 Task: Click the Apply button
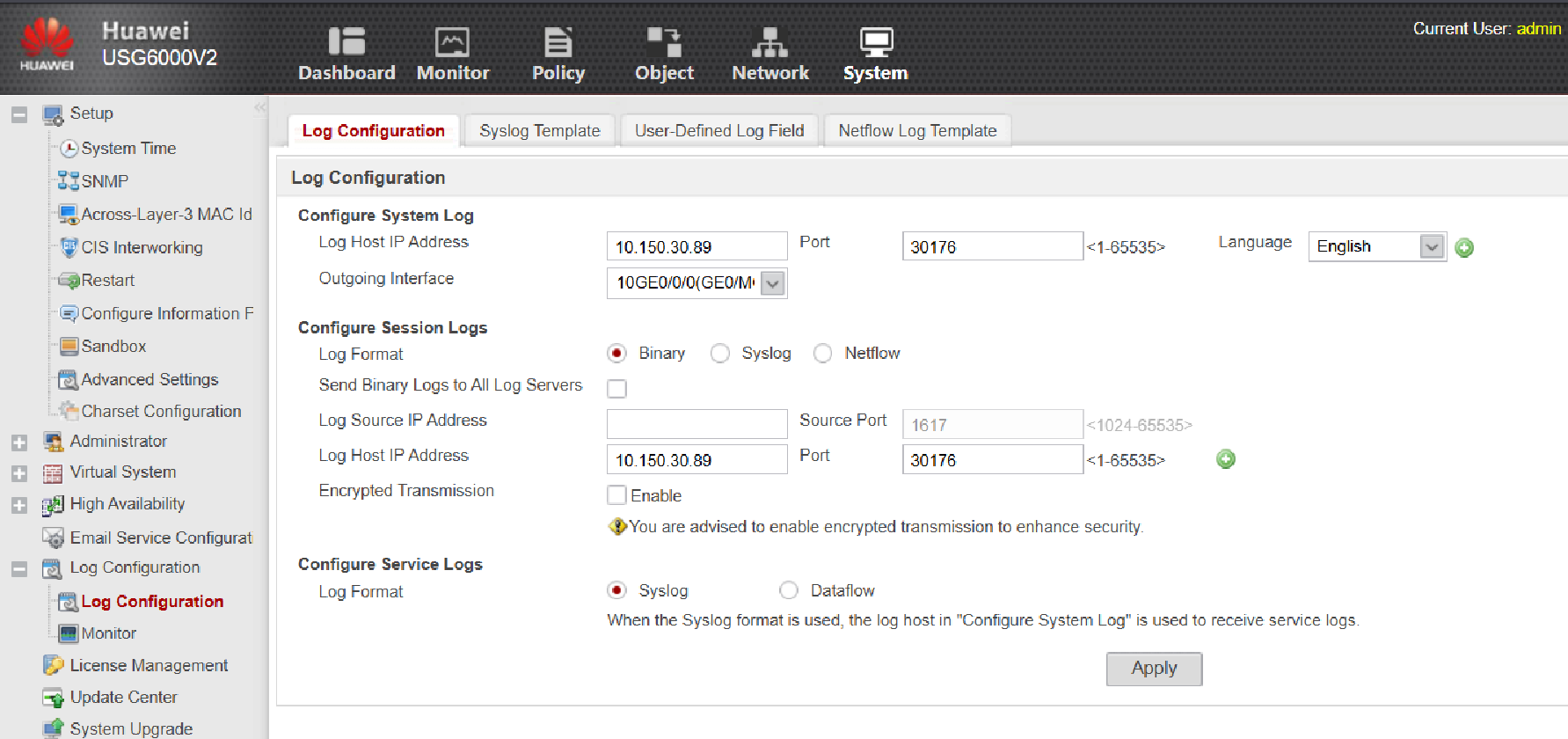pos(1154,669)
